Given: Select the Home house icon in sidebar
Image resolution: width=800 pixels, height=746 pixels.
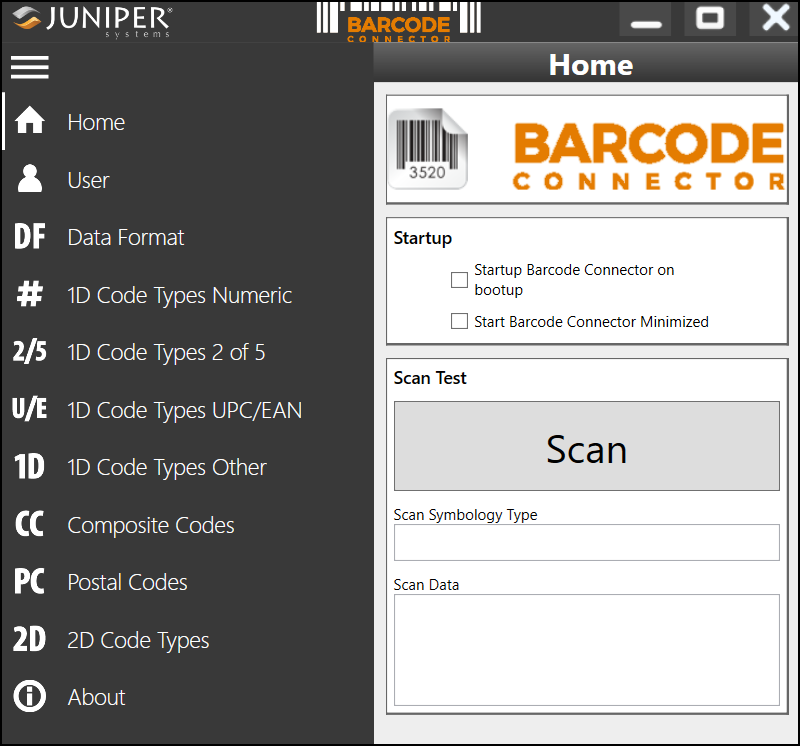Looking at the screenshot, I should coord(28,121).
